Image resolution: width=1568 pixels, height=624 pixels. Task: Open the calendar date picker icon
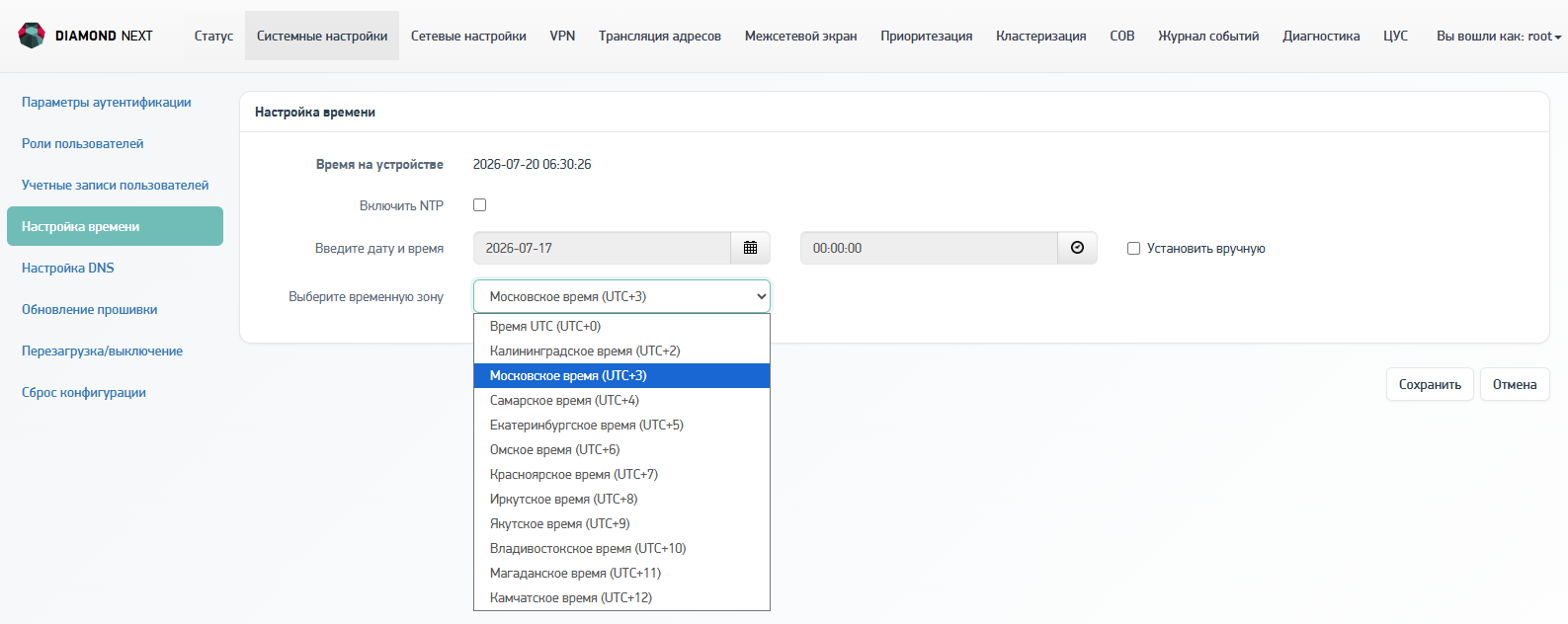[x=751, y=248]
